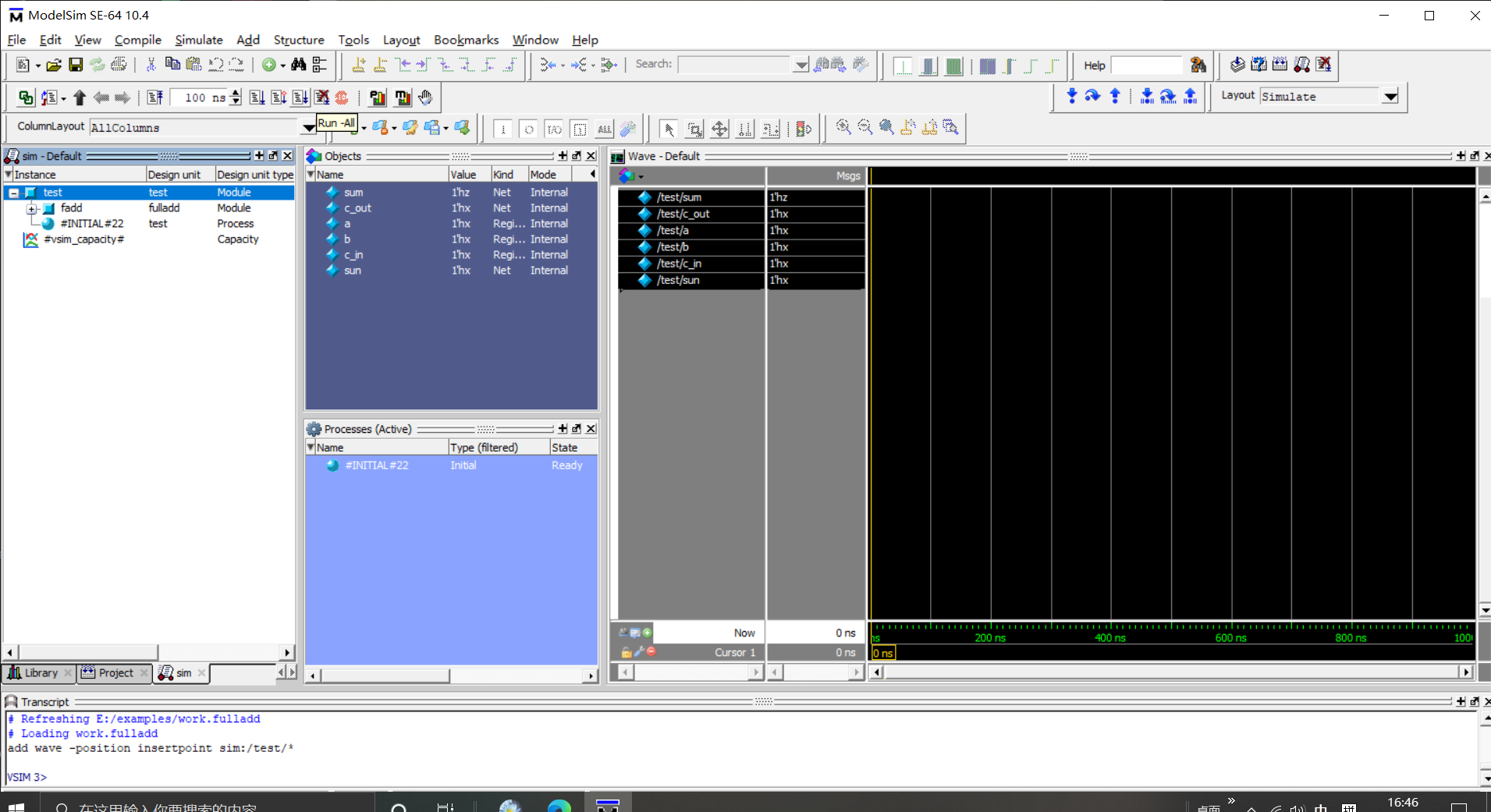The width and height of the screenshot is (1491, 812).
Task: Click the Help search input field
Action: coord(1147,66)
